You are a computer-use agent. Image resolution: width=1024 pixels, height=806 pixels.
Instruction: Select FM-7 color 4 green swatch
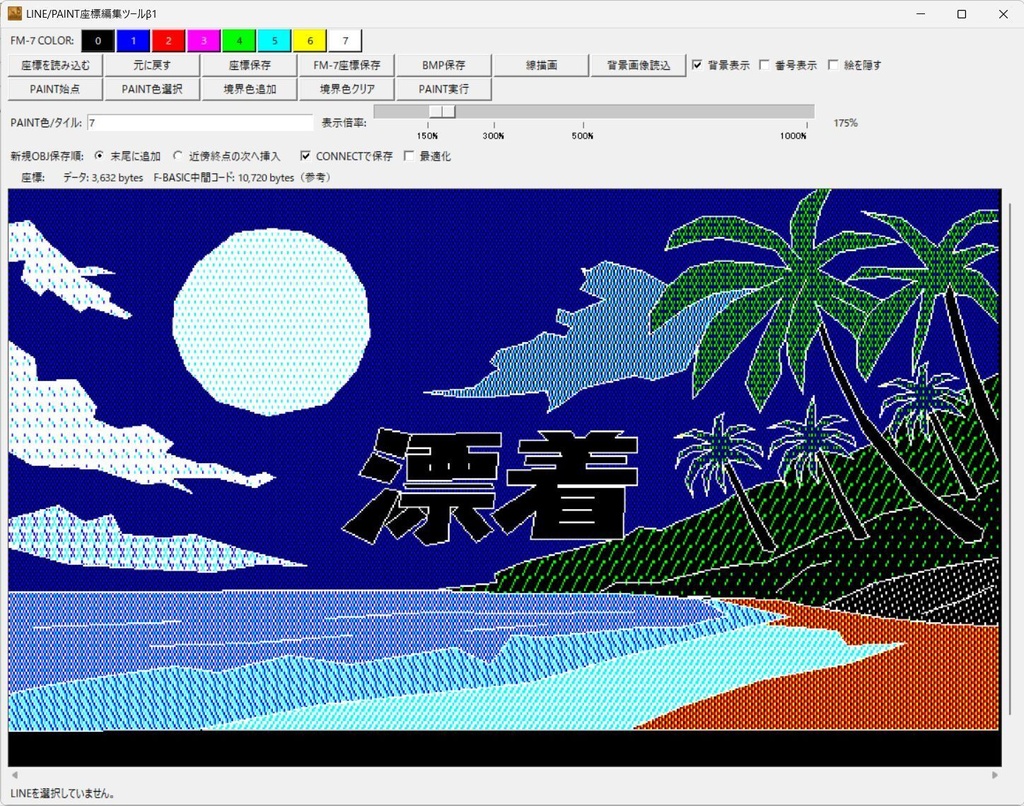(239, 40)
